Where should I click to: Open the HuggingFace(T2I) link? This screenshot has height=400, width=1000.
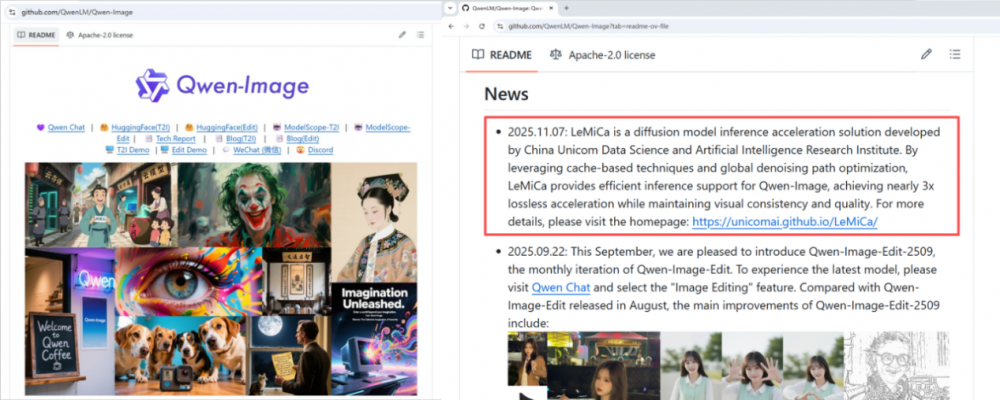click(x=140, y=128)
